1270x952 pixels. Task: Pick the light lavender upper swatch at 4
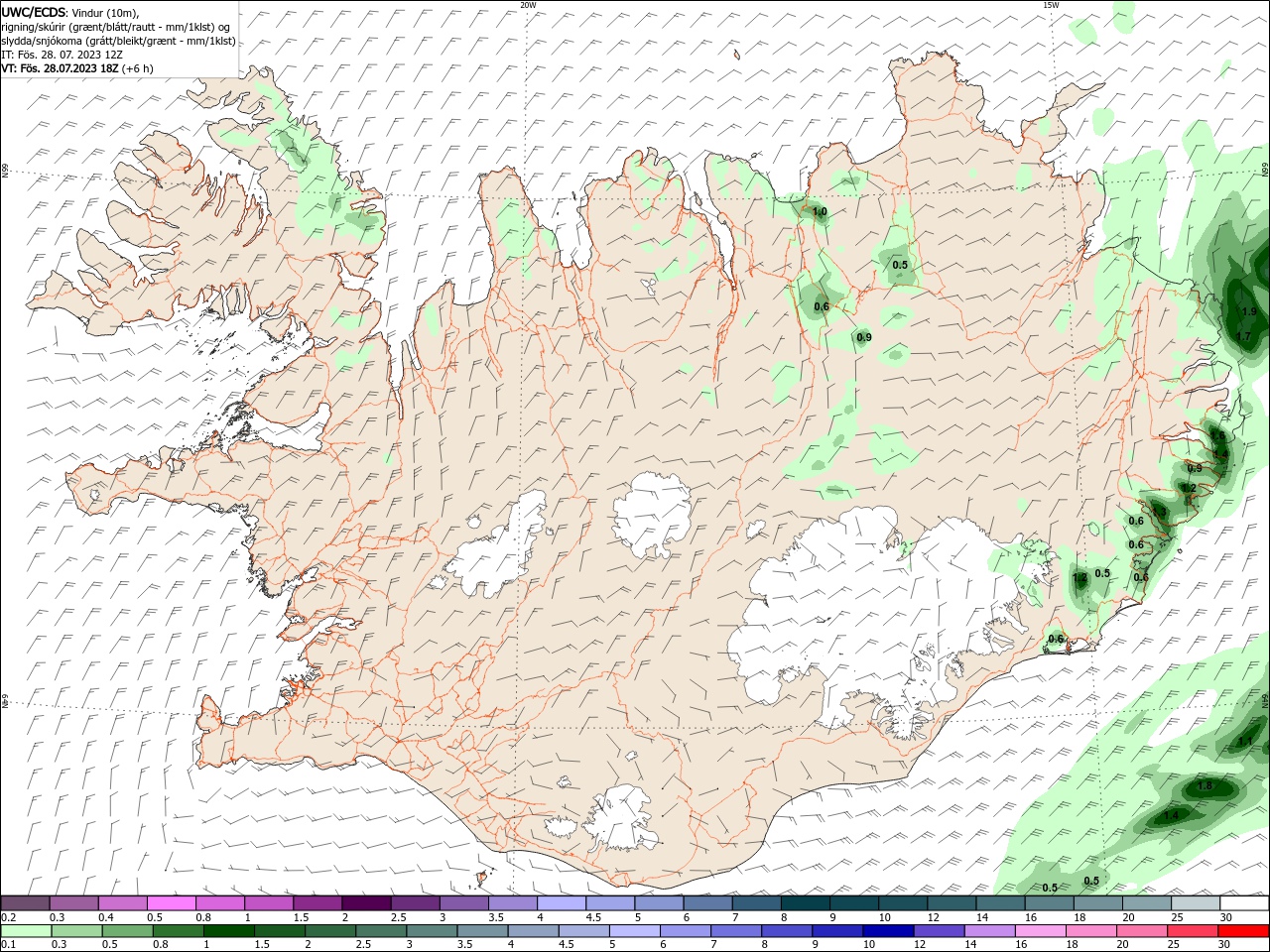tap(562, 903)
